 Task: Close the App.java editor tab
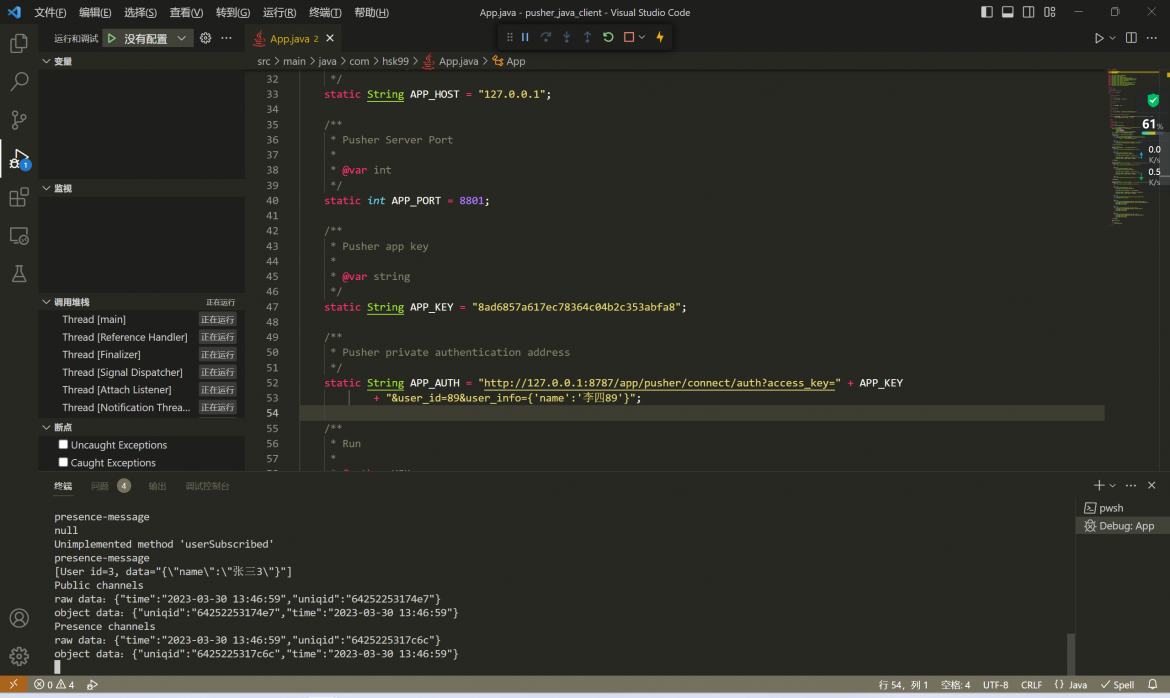click(330, 38)
